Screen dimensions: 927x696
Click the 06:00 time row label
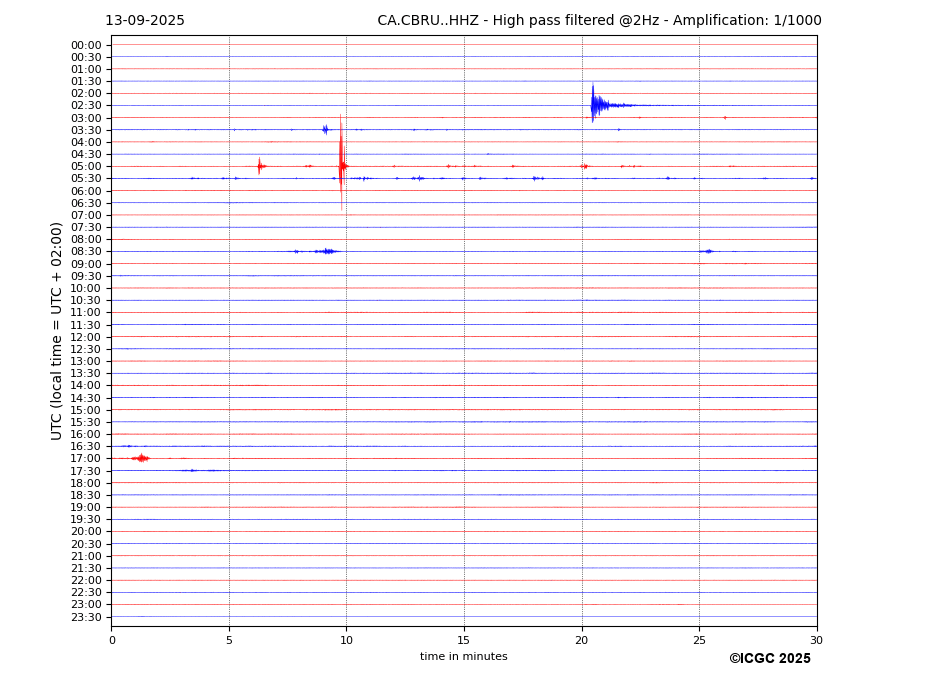[x=86, y=191]
